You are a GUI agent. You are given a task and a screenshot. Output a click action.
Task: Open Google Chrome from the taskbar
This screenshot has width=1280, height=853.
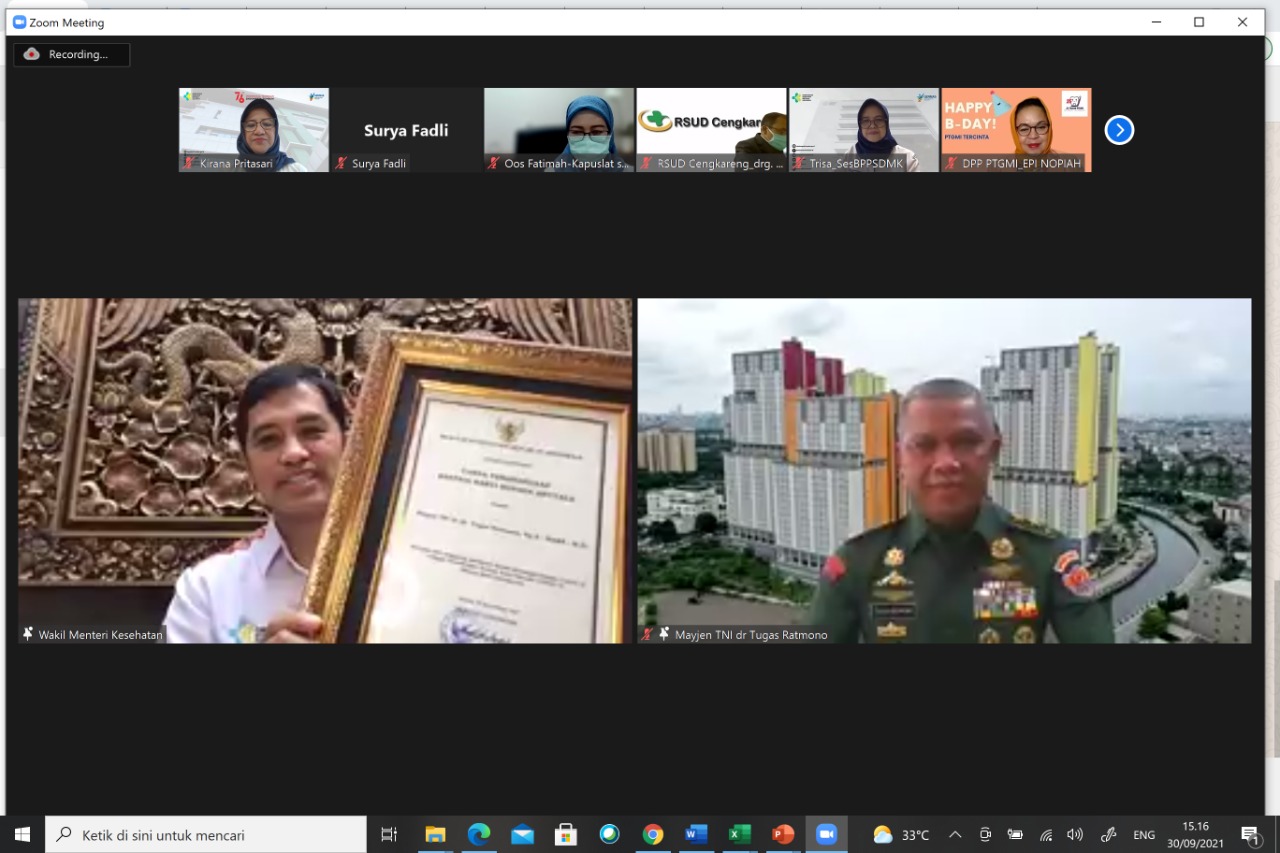point(653,834)
